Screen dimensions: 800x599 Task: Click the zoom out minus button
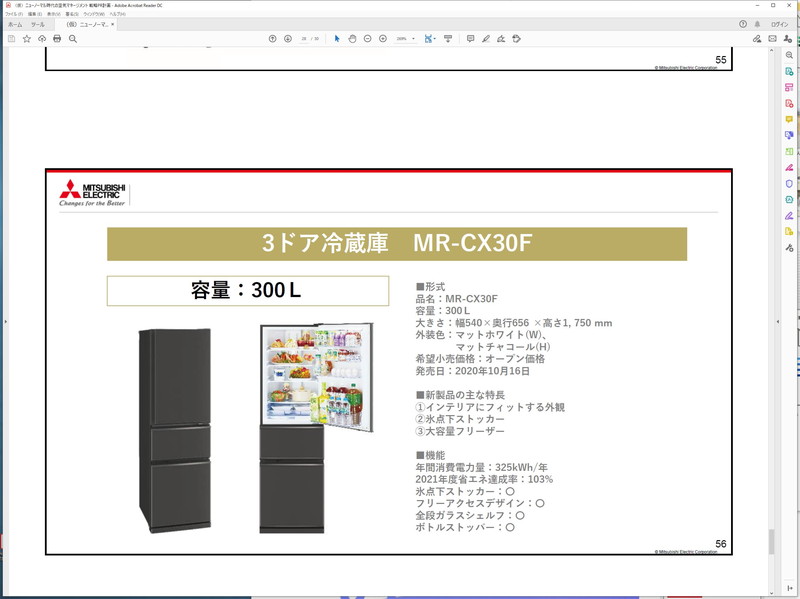click(x=368, y=38)
